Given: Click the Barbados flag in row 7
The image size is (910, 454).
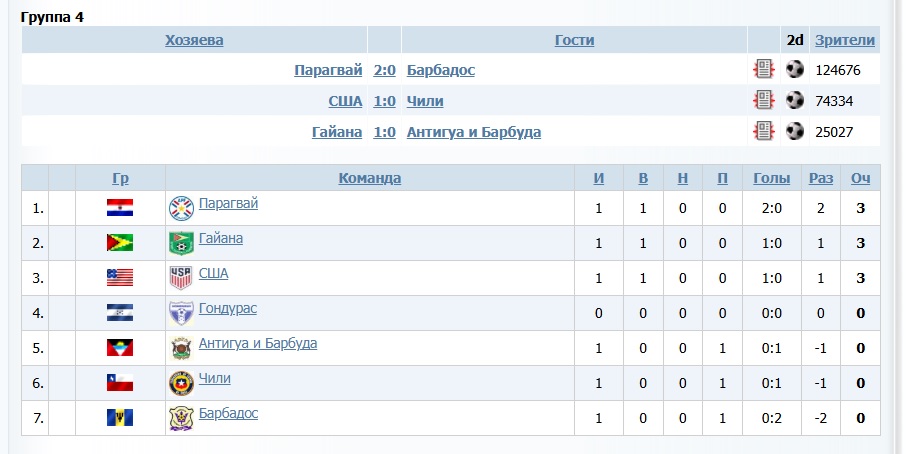Looking at the screenshot, I should 120,417.
